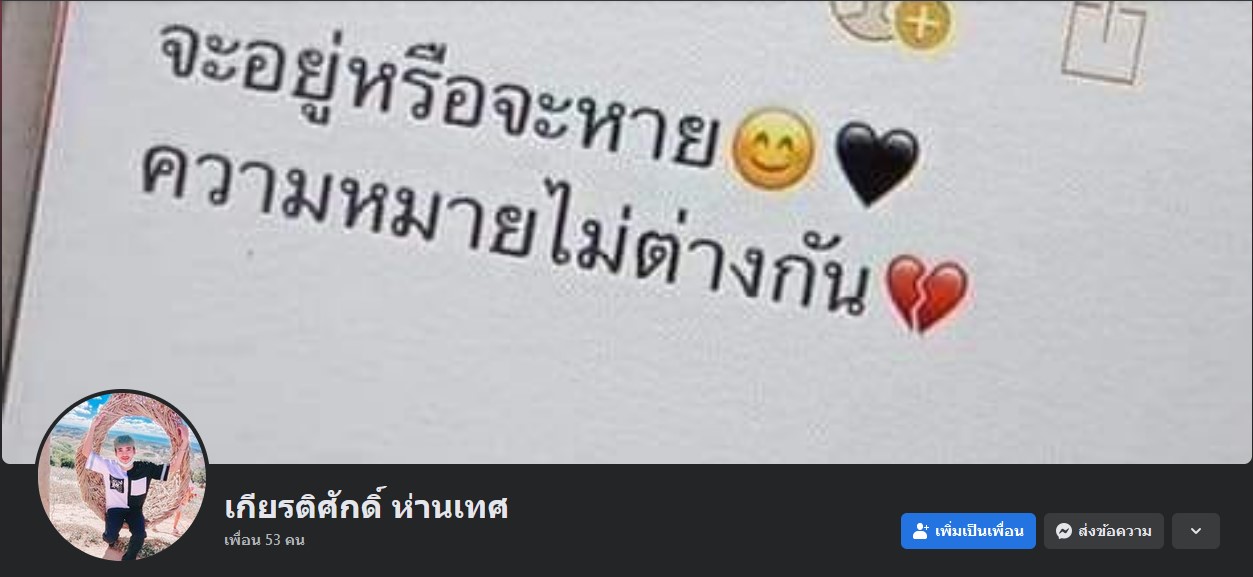Screen dimensions: 1253x577
Task: Open the เพื่อน 53 คน friends list
Action: (265, 540)
